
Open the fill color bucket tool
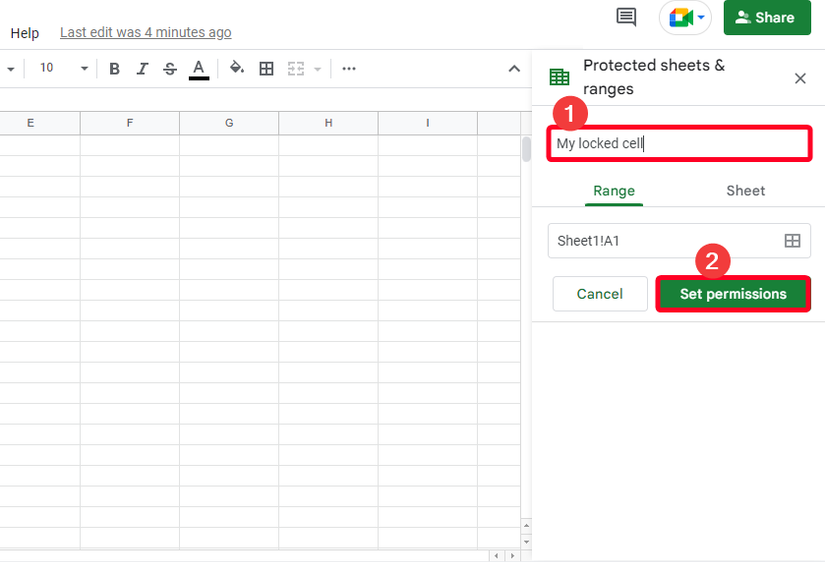click(x=237, y=69)
